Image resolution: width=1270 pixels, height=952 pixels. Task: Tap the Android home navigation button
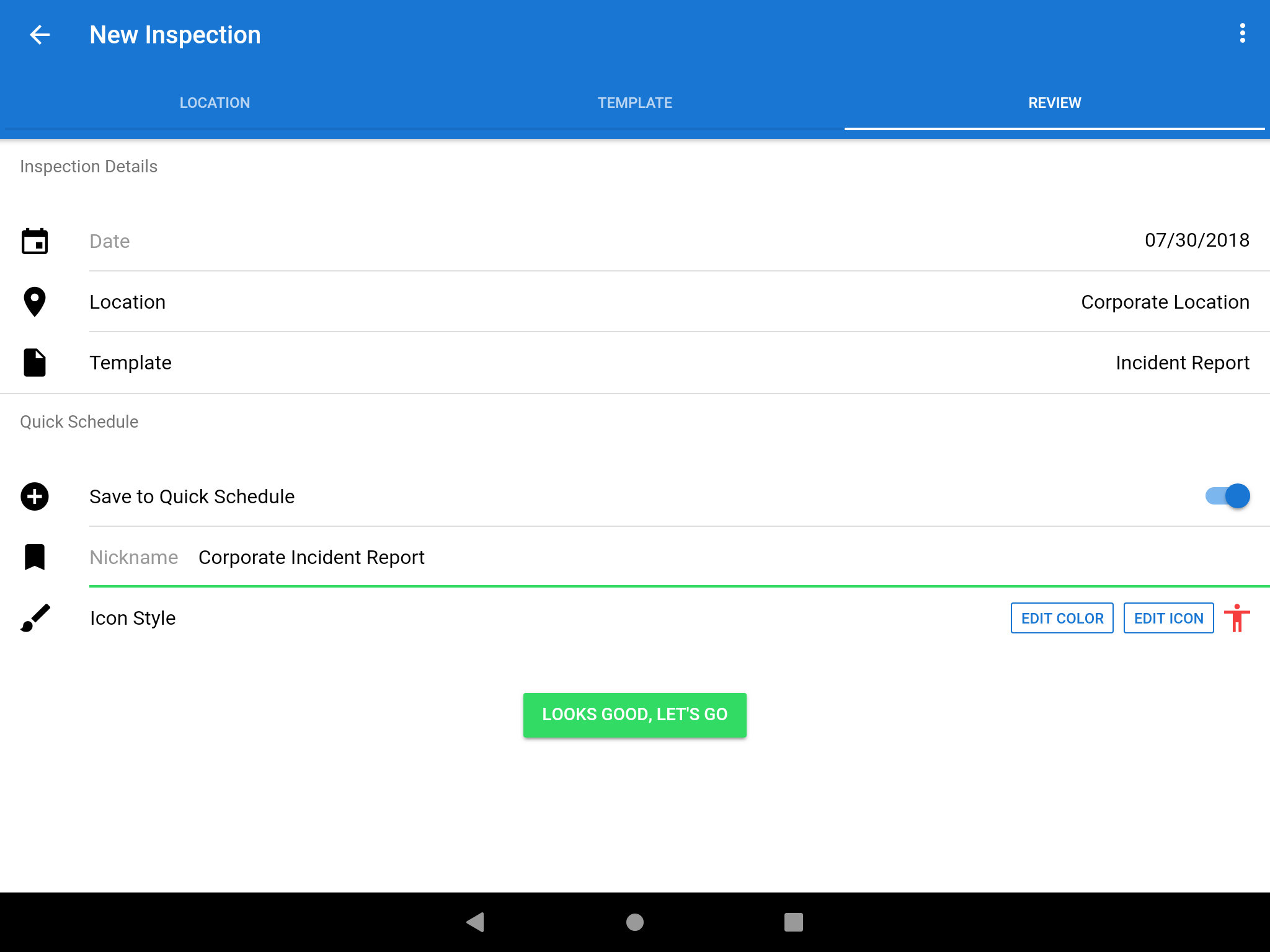(635, 922)
